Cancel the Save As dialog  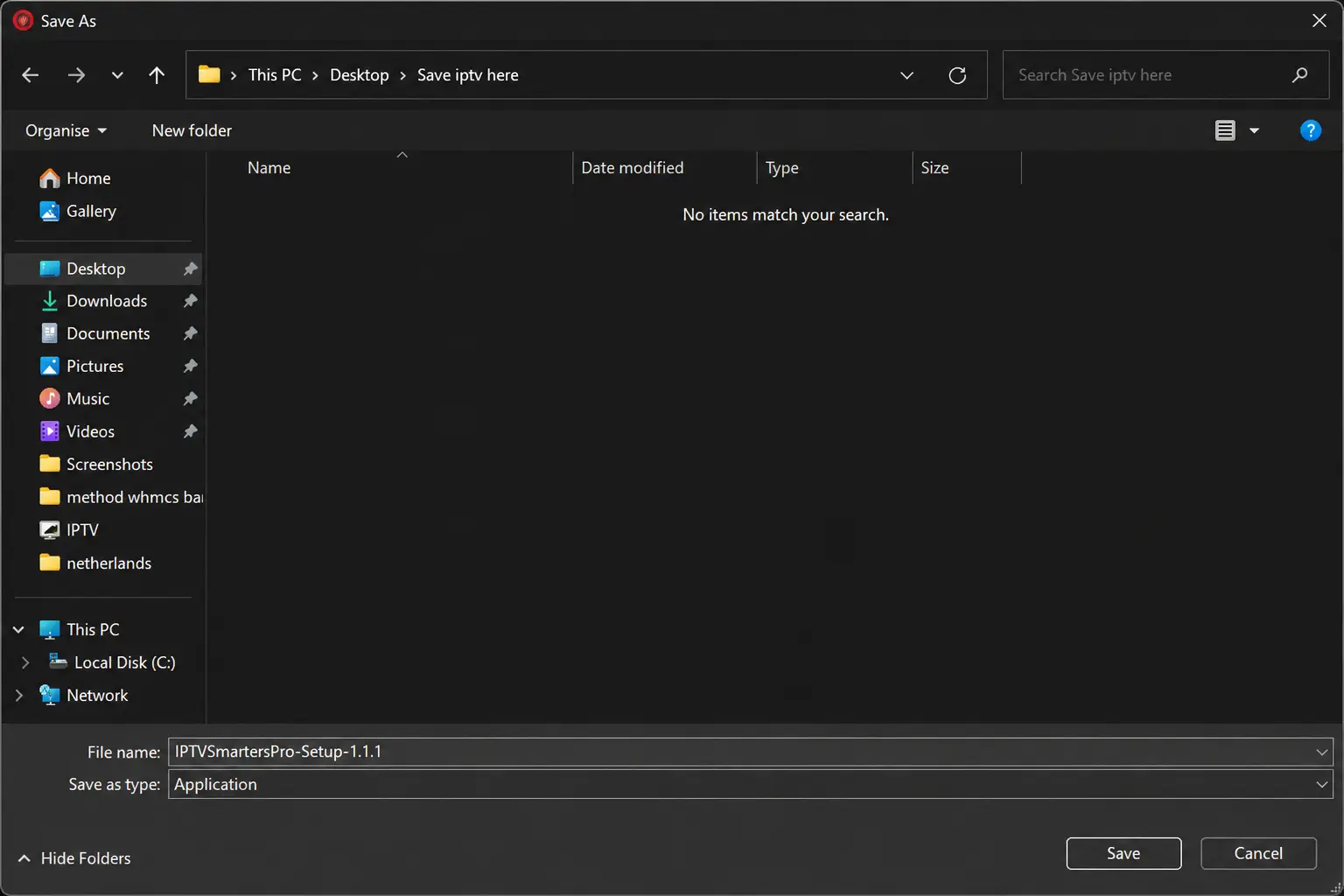point(1258,853)
